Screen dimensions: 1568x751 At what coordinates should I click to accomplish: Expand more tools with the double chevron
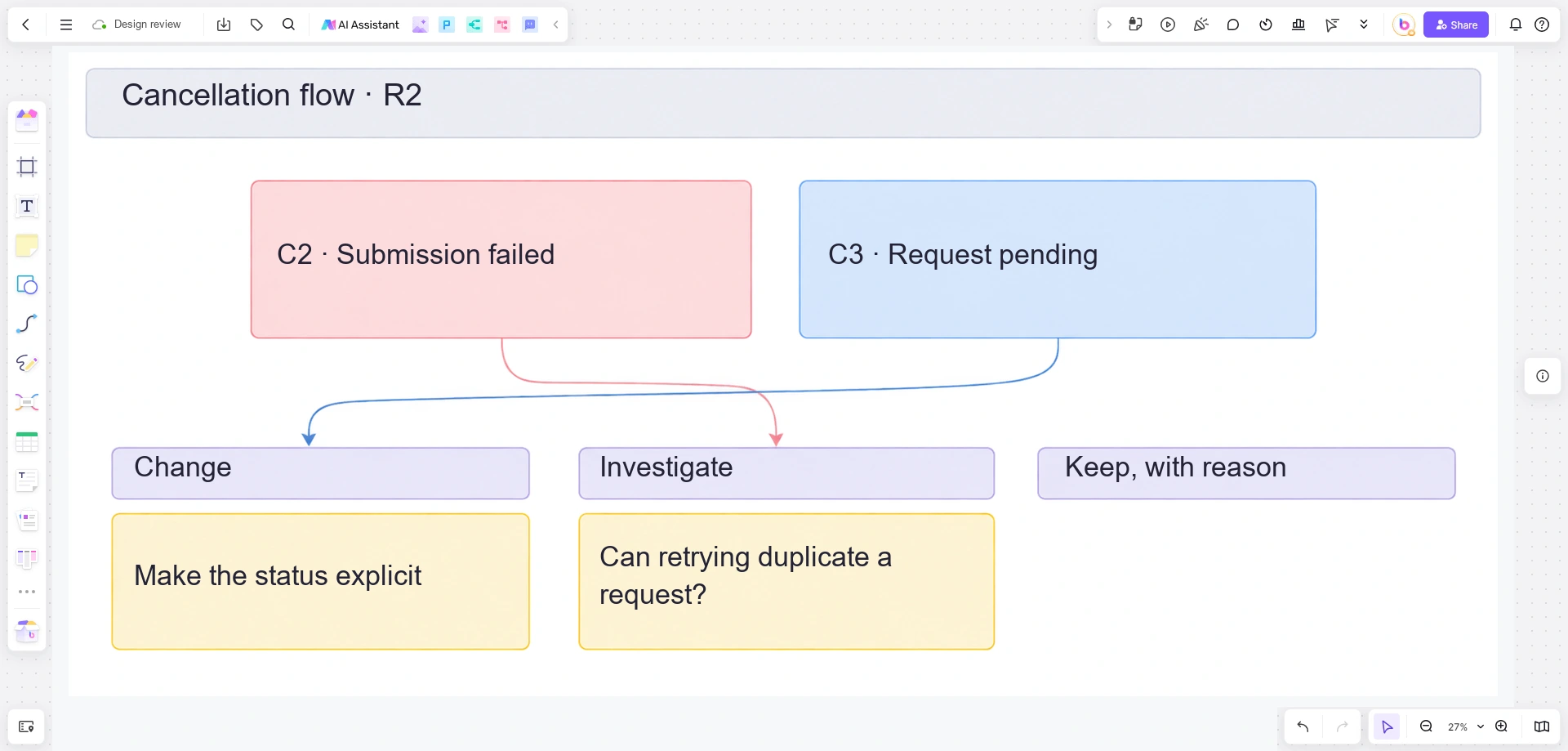click(1364, 25)
